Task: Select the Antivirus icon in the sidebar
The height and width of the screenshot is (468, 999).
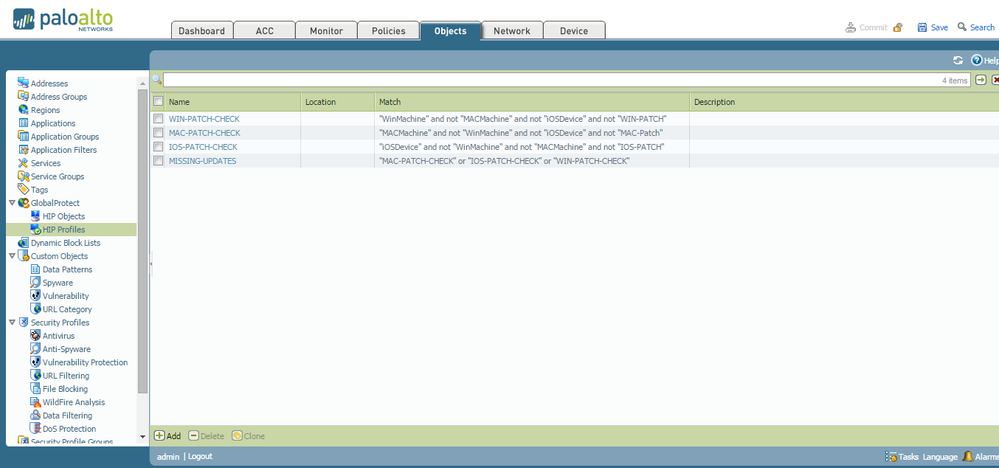Action: pyautogui.click(x=35, y=336)
